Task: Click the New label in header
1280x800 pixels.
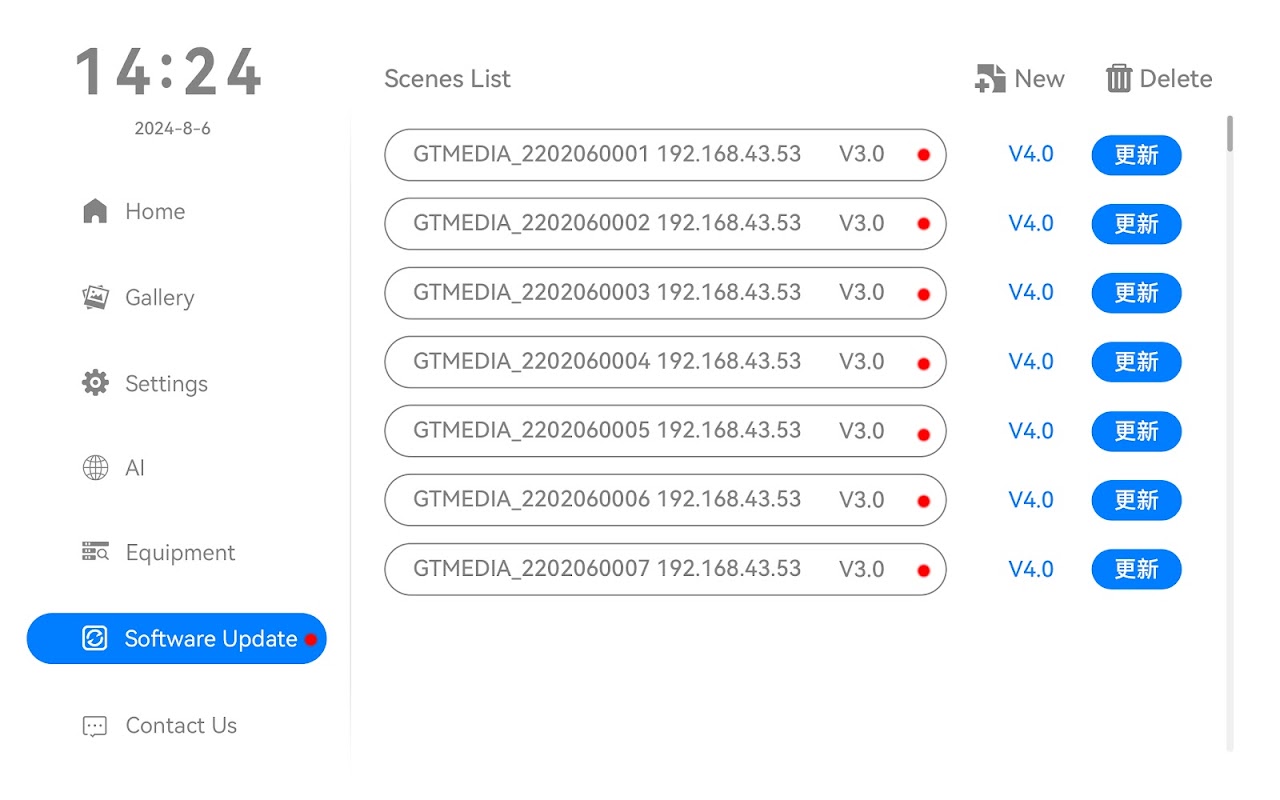Action: coord(1039,79)
